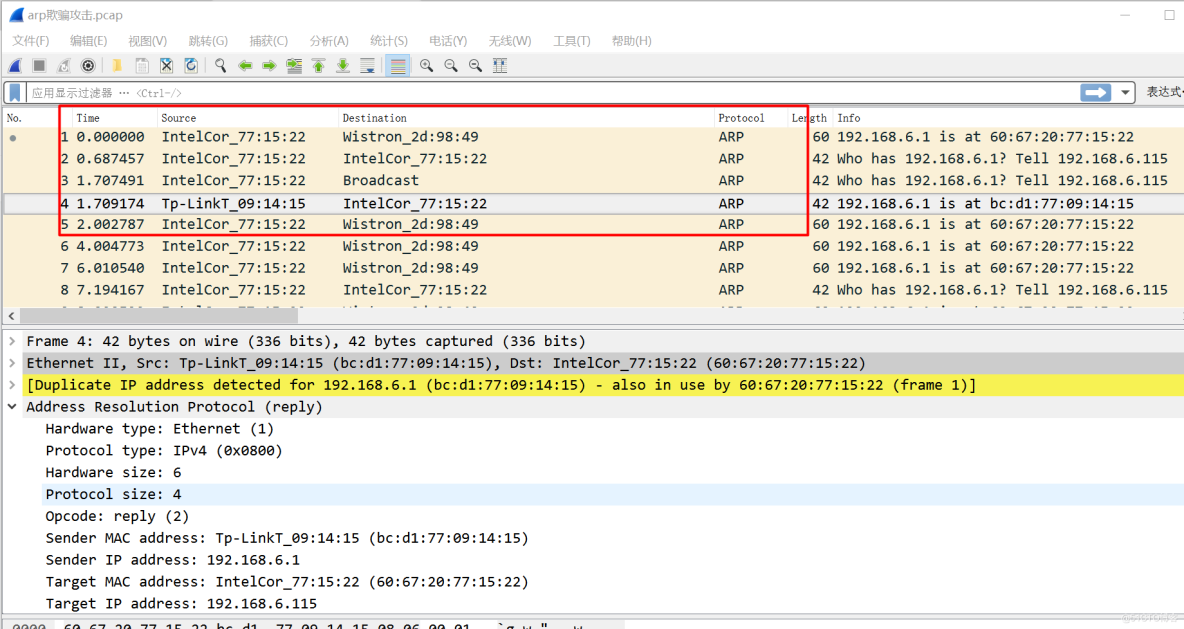Image resolution: width=1184 pixels, height=629 pixels.
Task: Save this capture file
Action: click(x=142, y=66)
